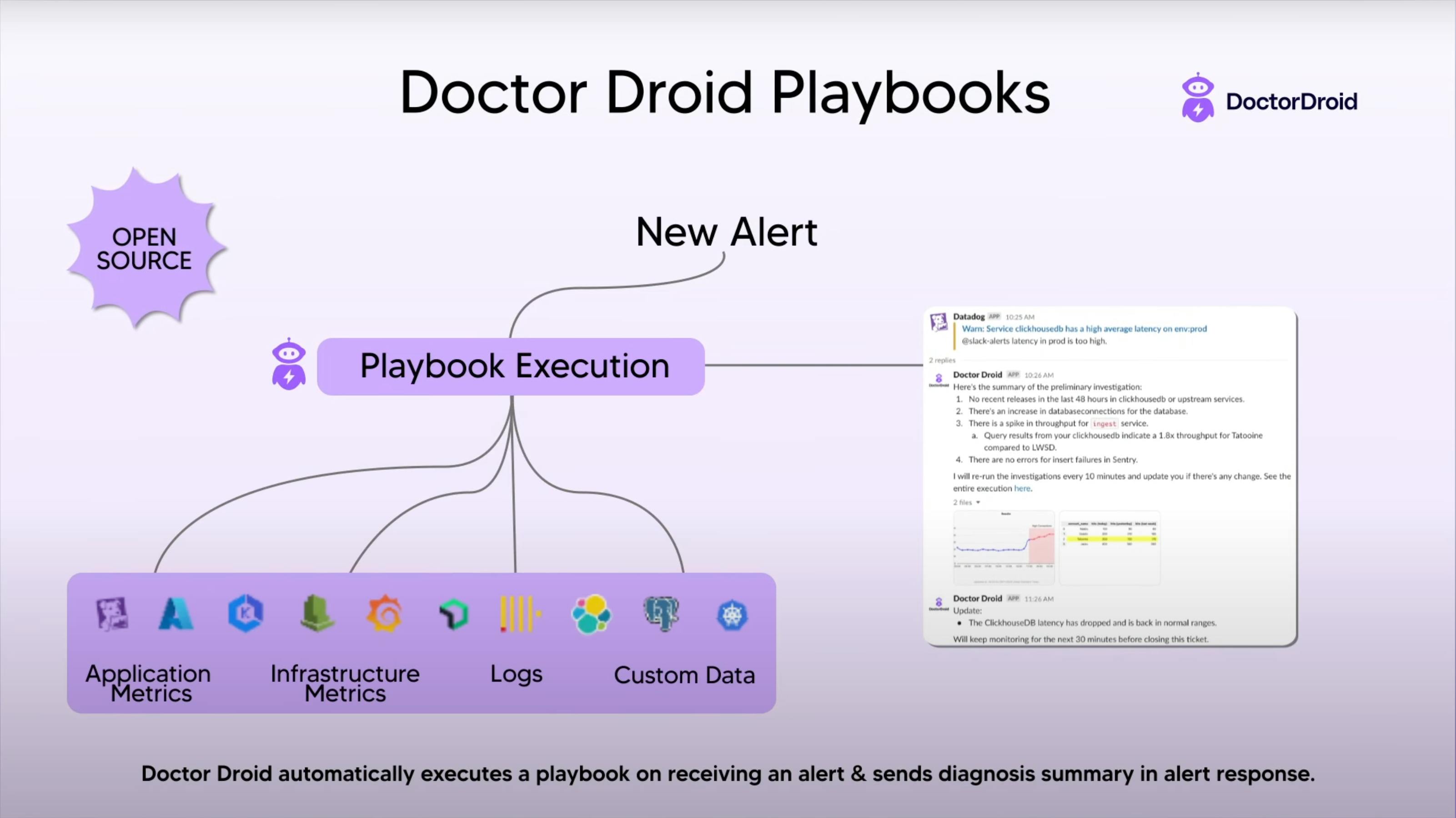Open the highlighted table thumbnail
Screen dimensions: 1456x818
click(1110, 548)
